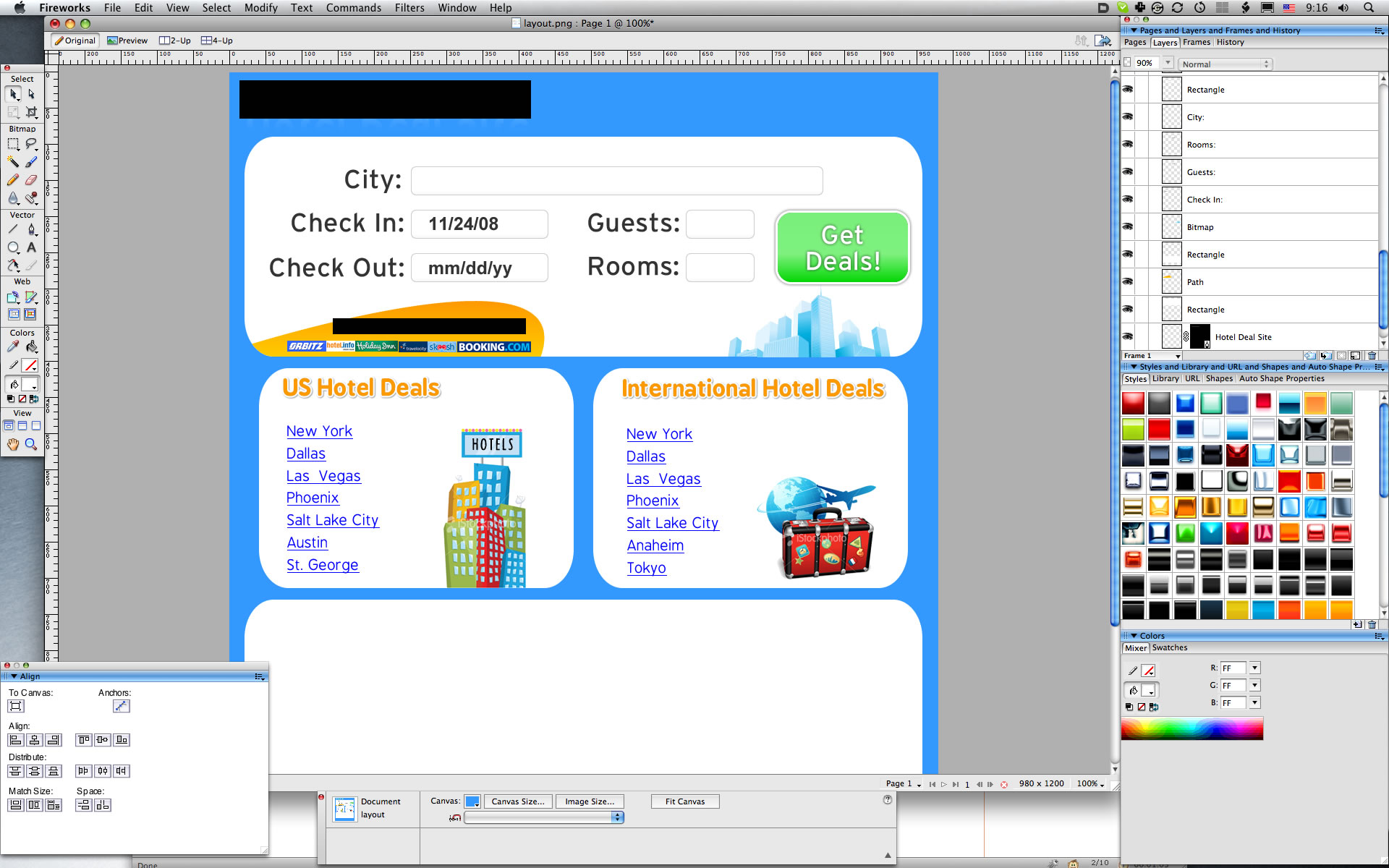Collapse the Colors panel
The width and height of the screenshot is (1389, 868).
pos(1134,636)
